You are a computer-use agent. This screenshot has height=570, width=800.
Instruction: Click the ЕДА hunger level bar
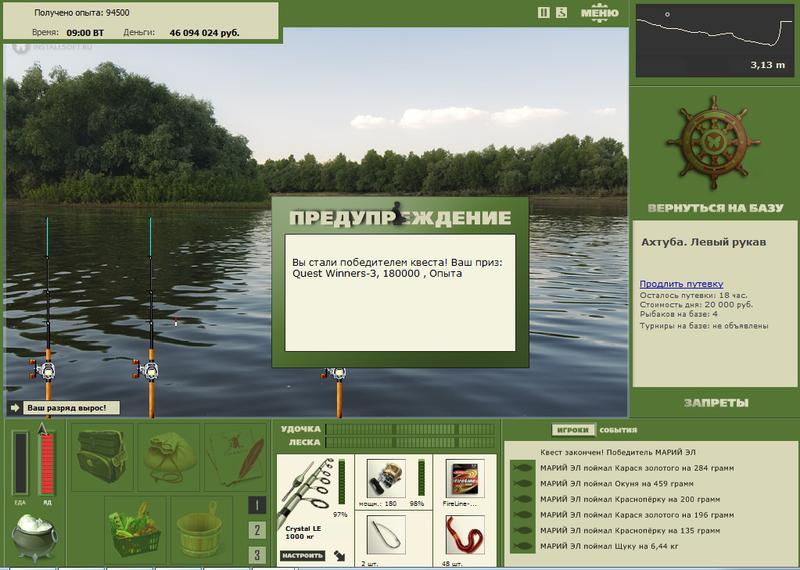[20, 463]
